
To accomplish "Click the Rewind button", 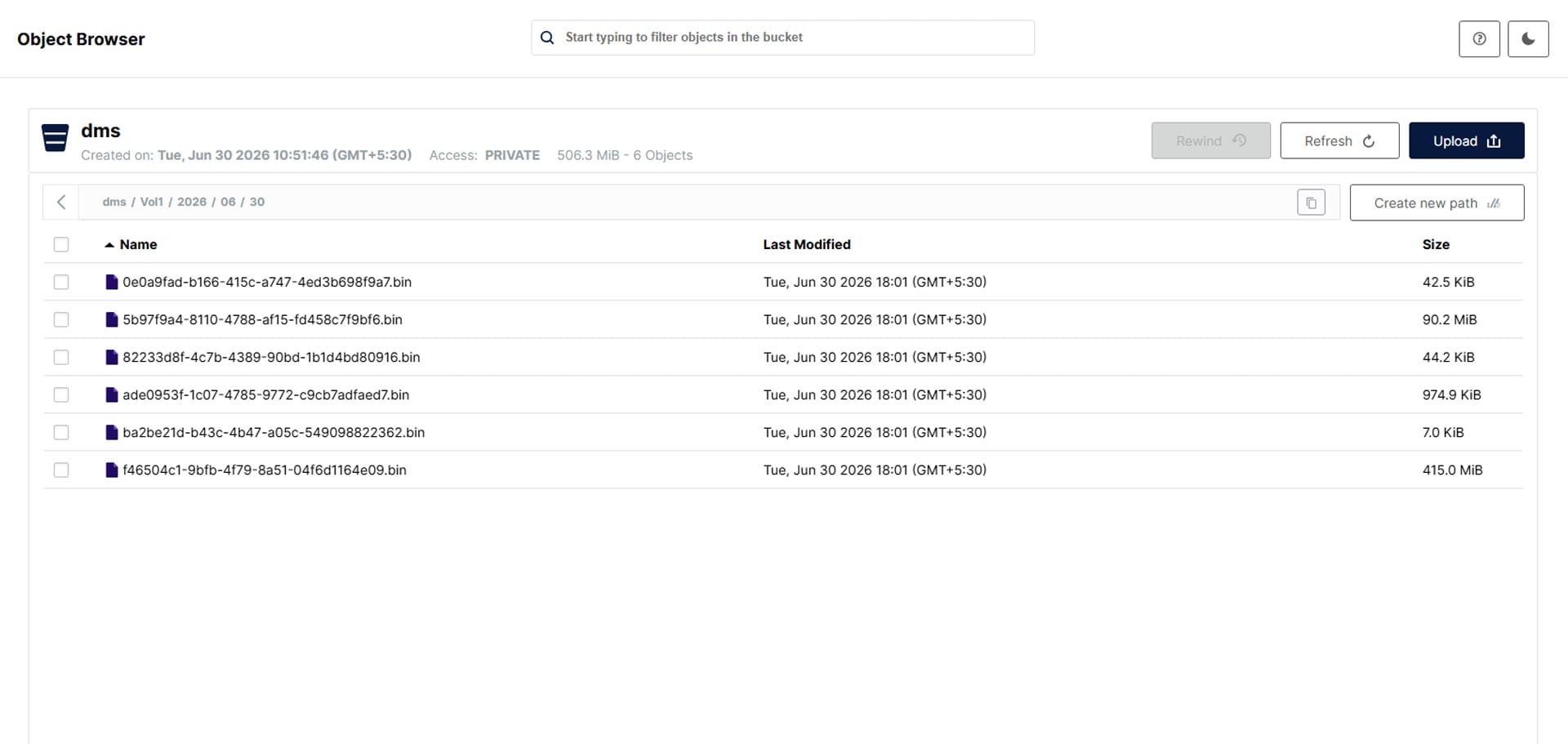I will [x=1211, y=140].
